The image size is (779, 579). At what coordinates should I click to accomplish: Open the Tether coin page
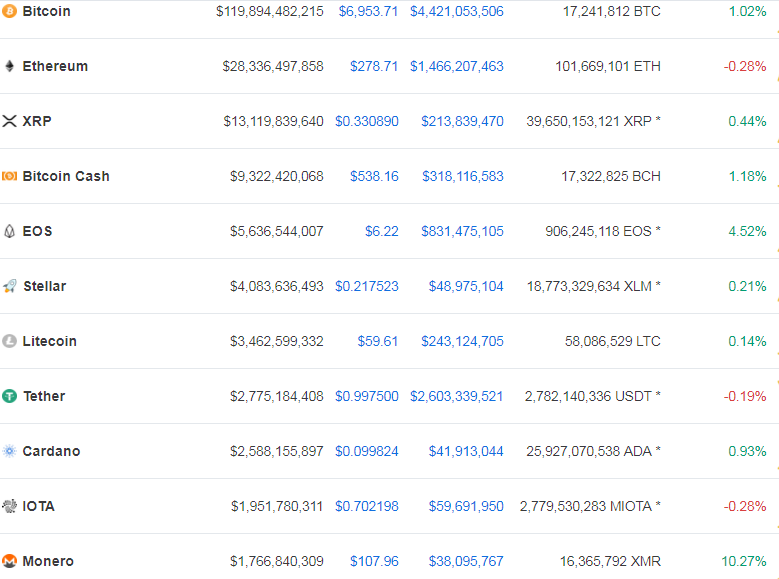(x=44, y=396)
